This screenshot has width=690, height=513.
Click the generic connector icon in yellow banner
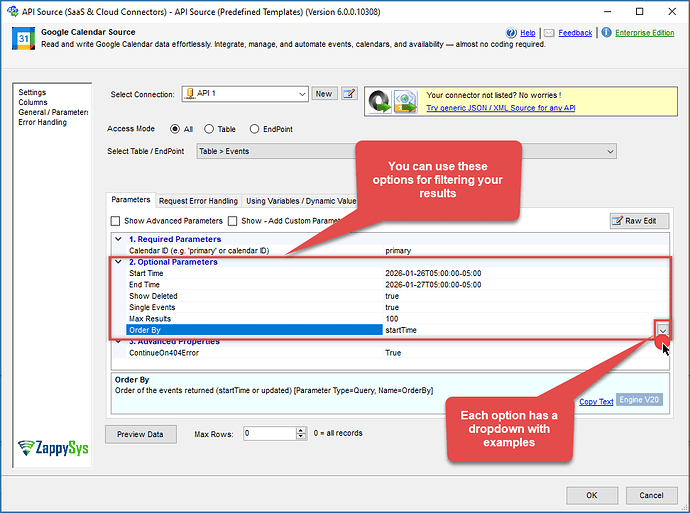click(x=392, y=99)
